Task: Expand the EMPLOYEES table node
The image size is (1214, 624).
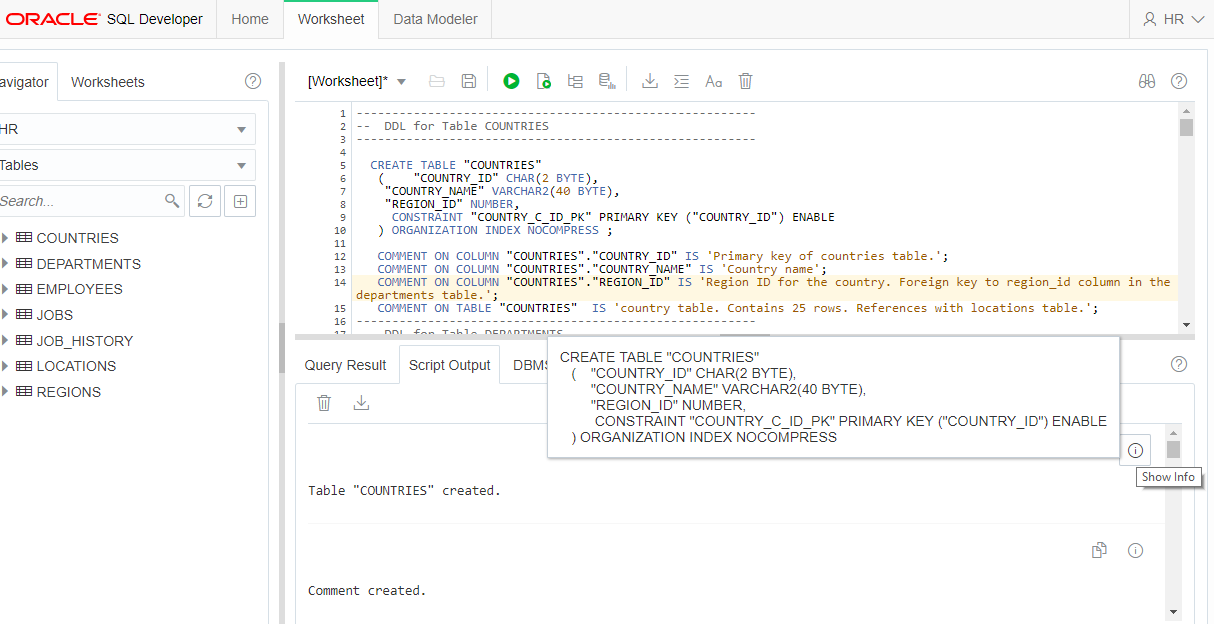Action: coord(5,289)
